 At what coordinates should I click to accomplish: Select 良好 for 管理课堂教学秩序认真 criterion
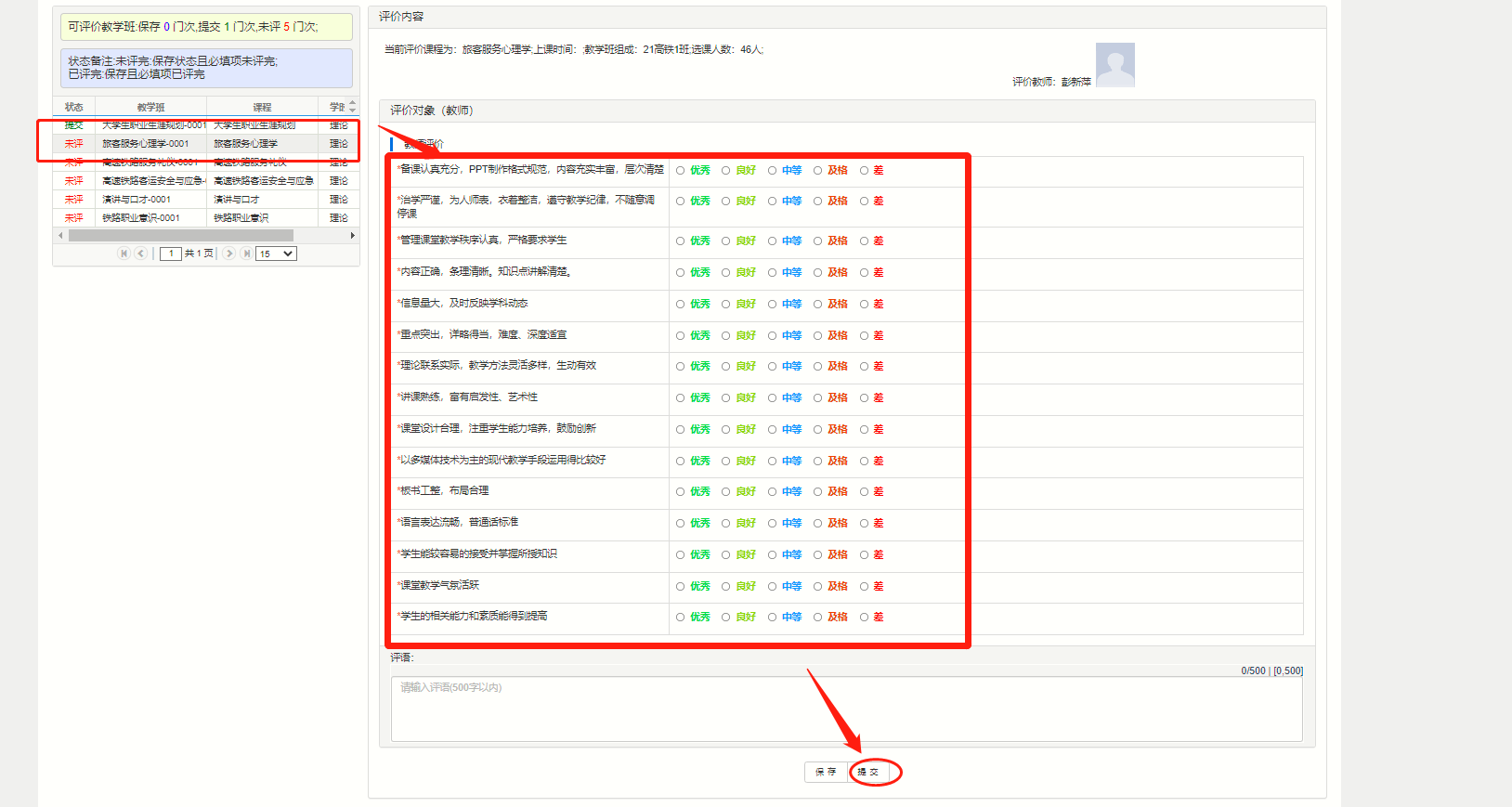coord(726,241)
